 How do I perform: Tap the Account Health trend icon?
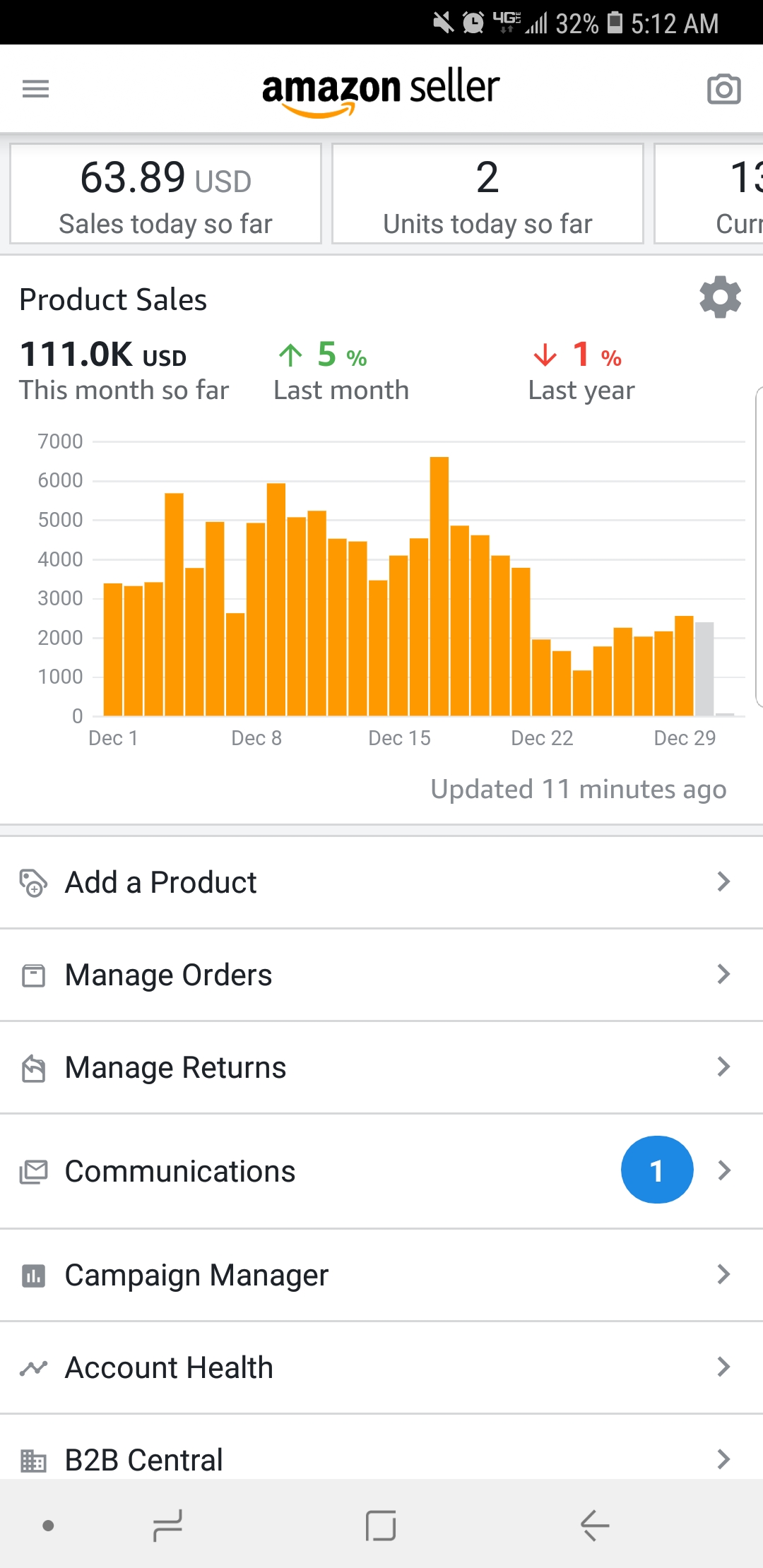33,1368
